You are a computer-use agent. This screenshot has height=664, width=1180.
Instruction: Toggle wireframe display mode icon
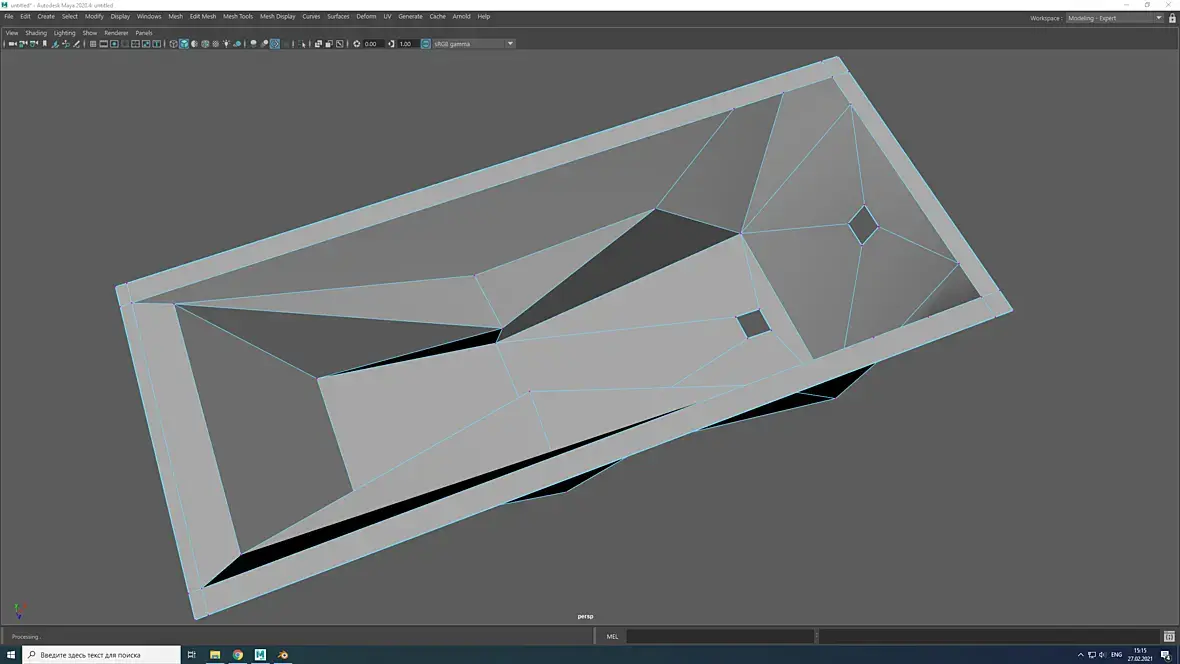click(x=173, y=44)
